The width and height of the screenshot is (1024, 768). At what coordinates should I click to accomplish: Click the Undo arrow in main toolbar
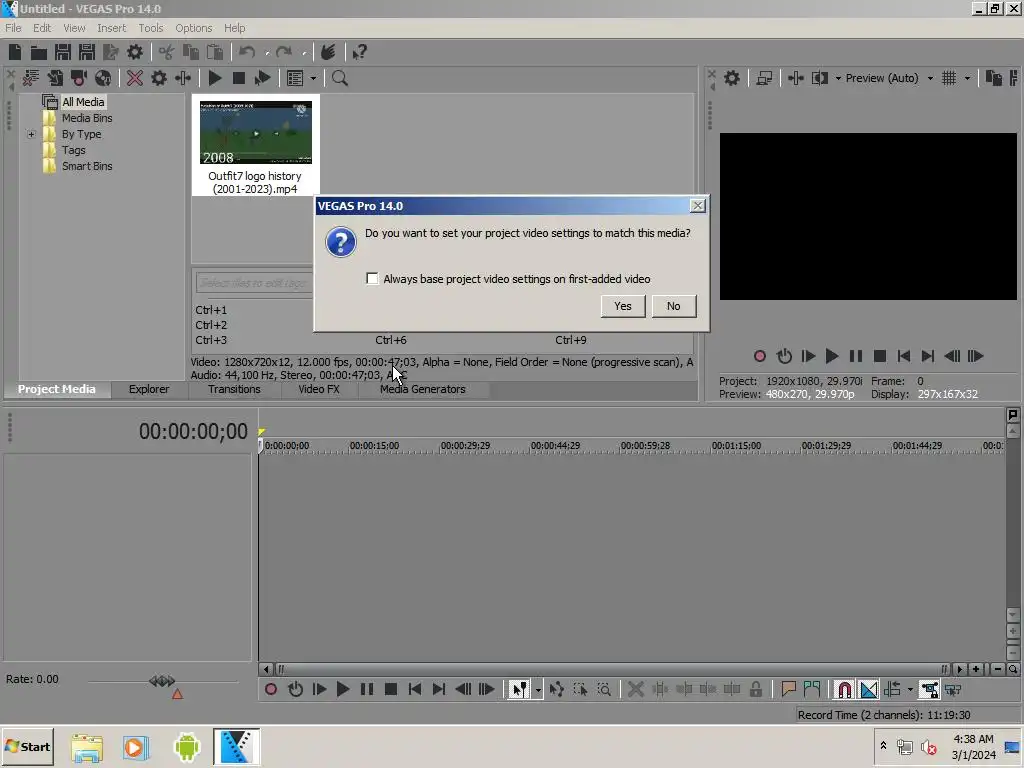point(247,52)
